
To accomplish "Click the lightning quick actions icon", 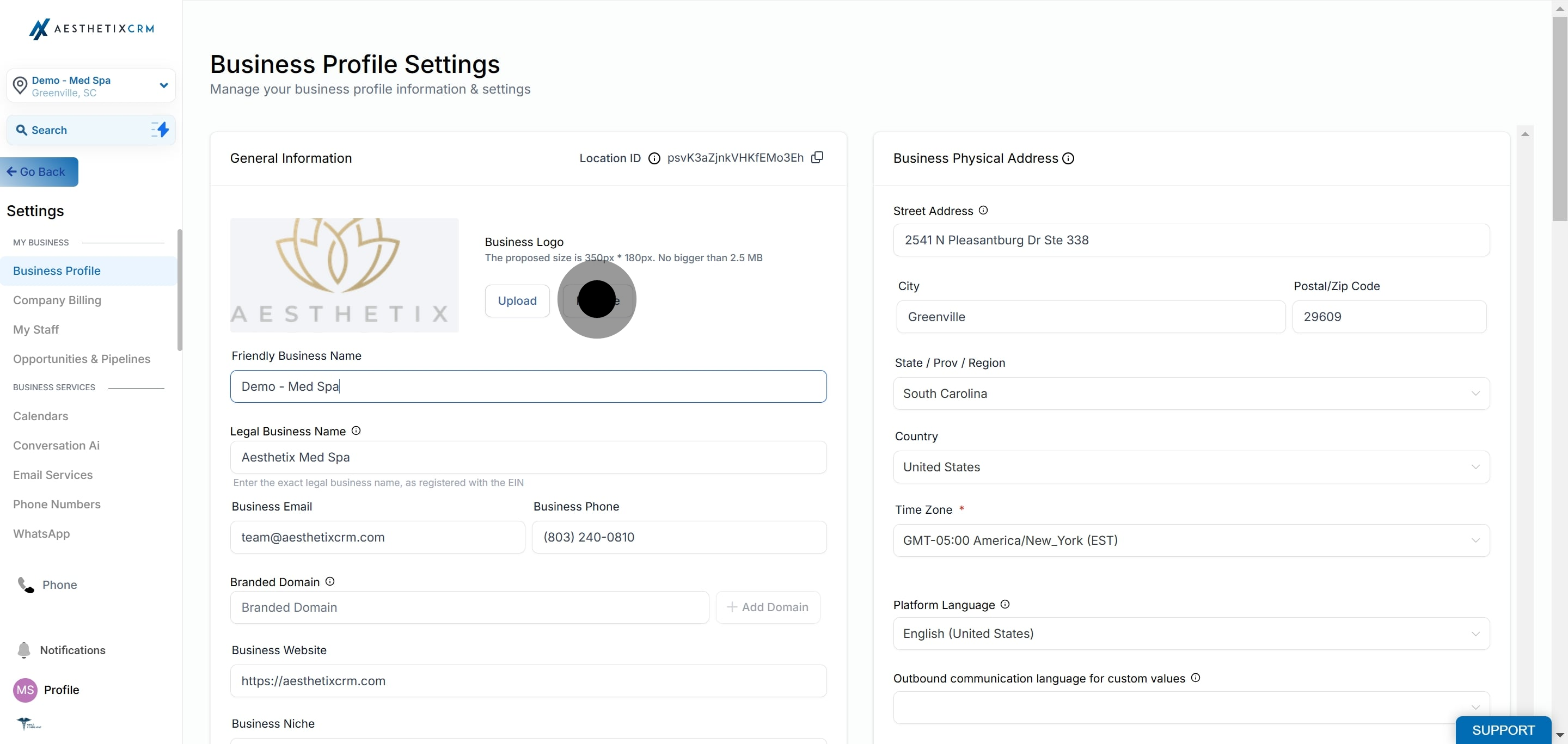I will click(160, 130).
